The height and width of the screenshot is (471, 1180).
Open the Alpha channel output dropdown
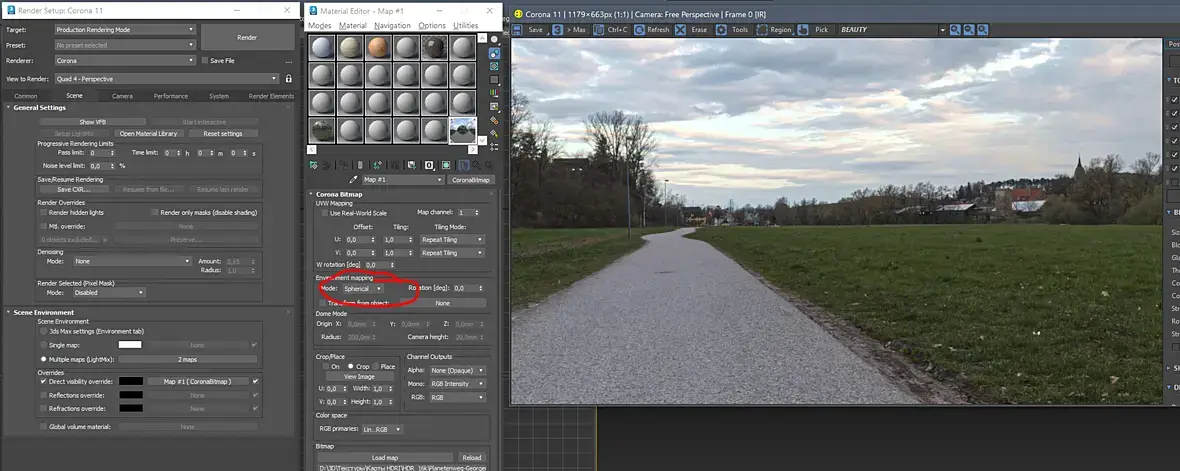(x=457, y=370)
